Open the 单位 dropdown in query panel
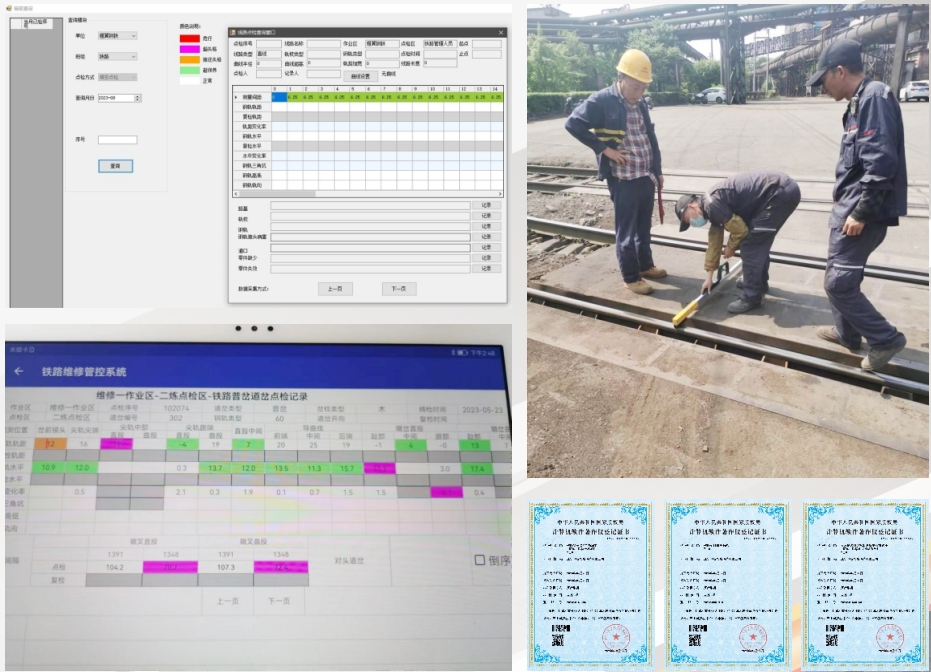931x672 pixels. [118, 36]
